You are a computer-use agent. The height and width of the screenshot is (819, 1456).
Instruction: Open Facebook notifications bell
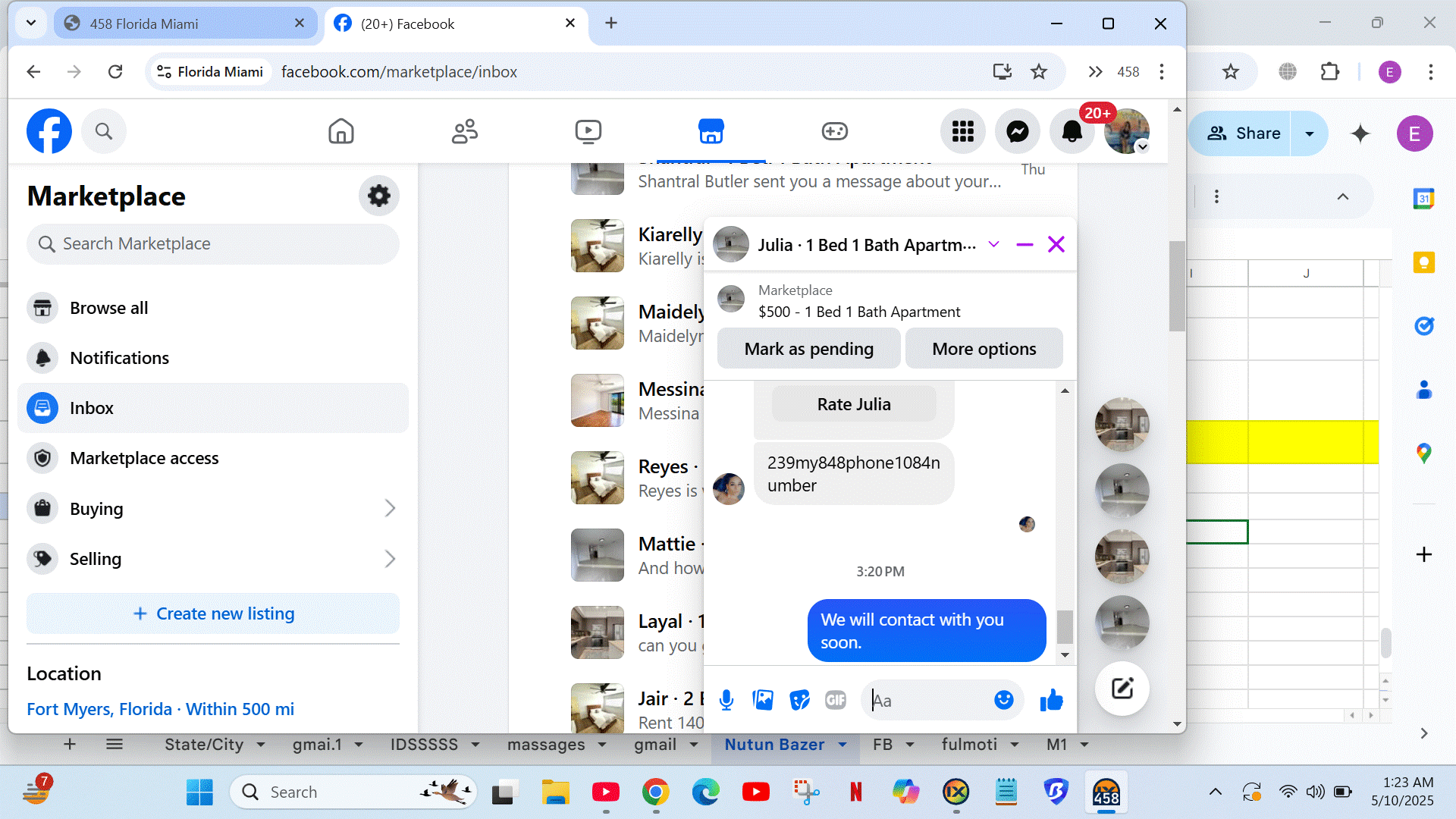tap(1072, 132)
